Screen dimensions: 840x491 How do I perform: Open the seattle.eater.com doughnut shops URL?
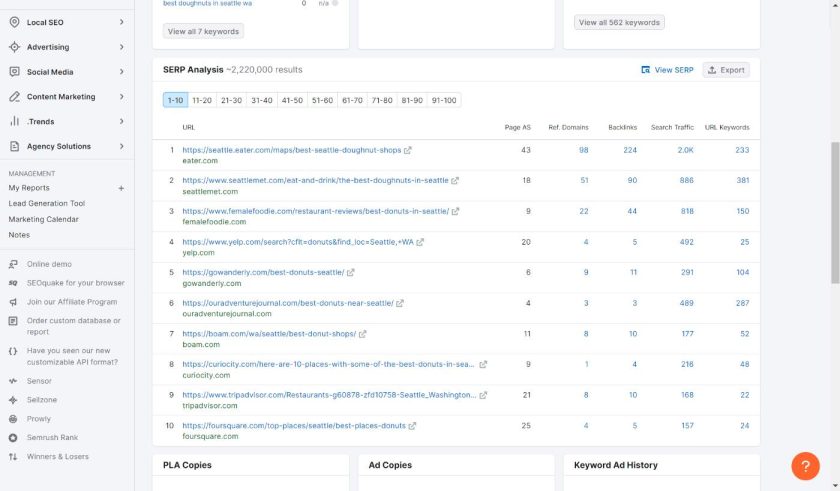(291, 150)
